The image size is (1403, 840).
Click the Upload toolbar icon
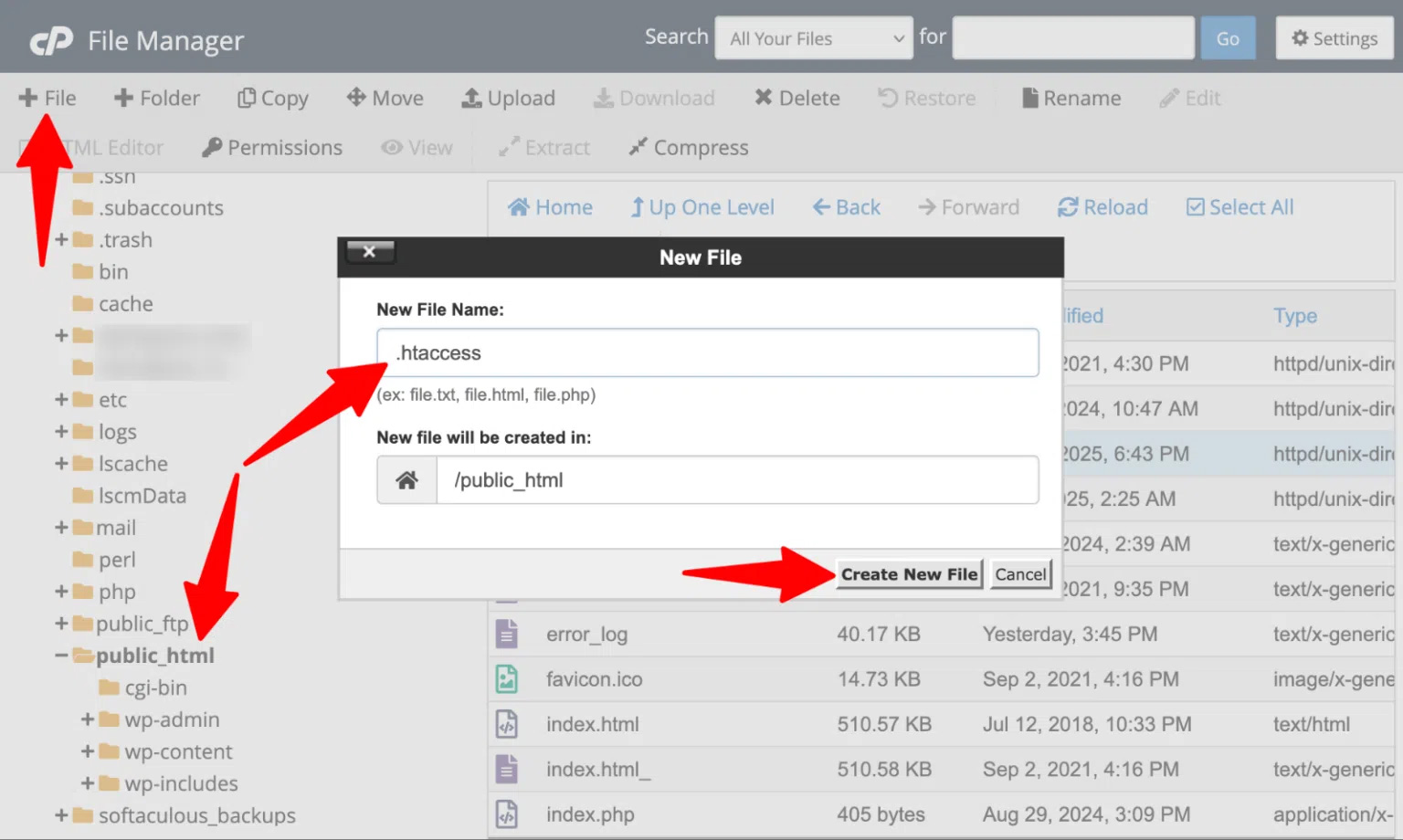[x=471, y=98]
